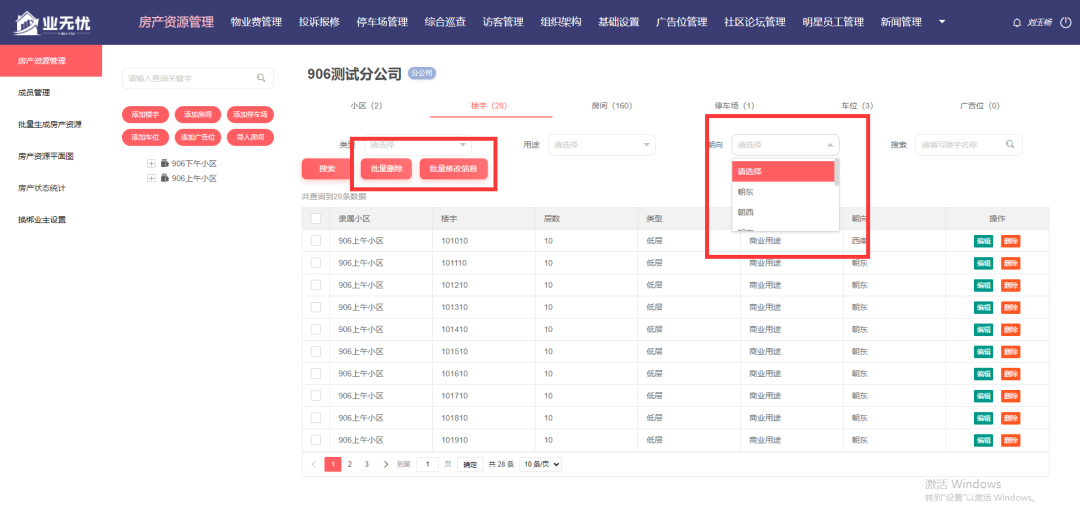
Task: Click 编辑 for row 101810
Action: click(984, 418)
